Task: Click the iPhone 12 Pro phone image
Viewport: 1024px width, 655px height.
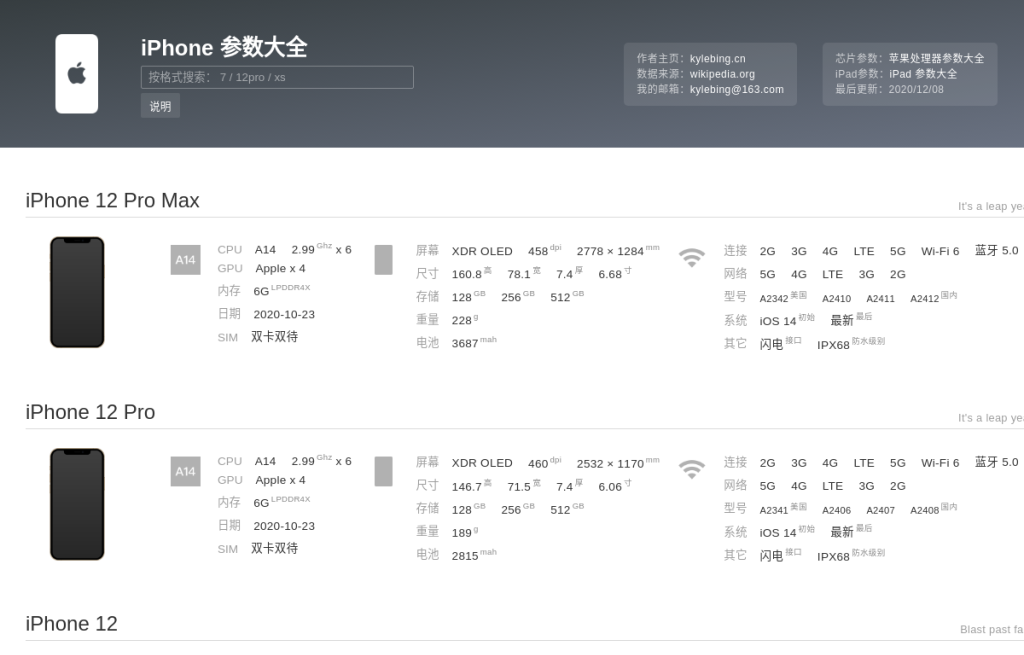Action: [77, 504]
